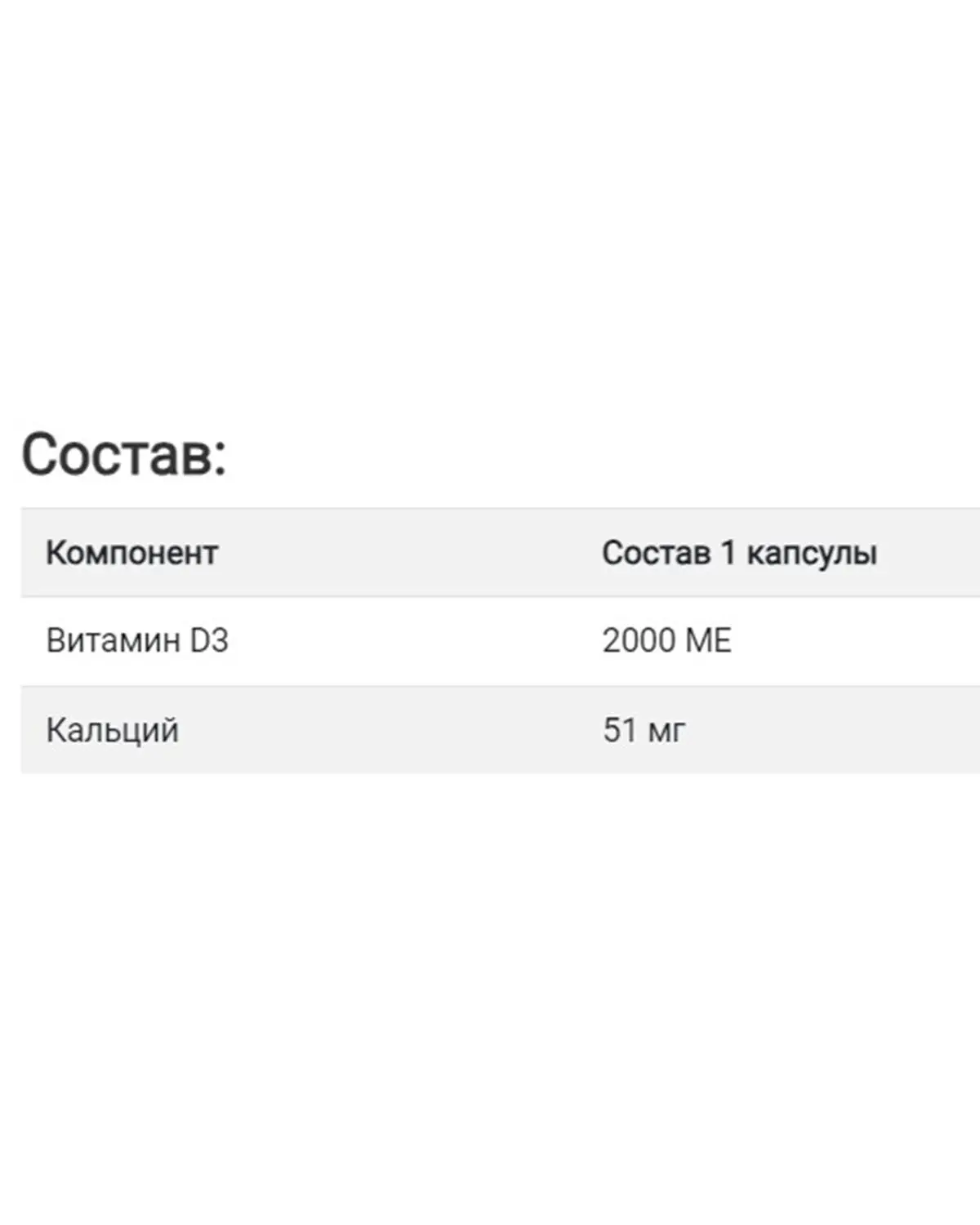Click the word "Состав" in the column header
The width and height of the screenshot is (980, 1225).
coord(656,553)
